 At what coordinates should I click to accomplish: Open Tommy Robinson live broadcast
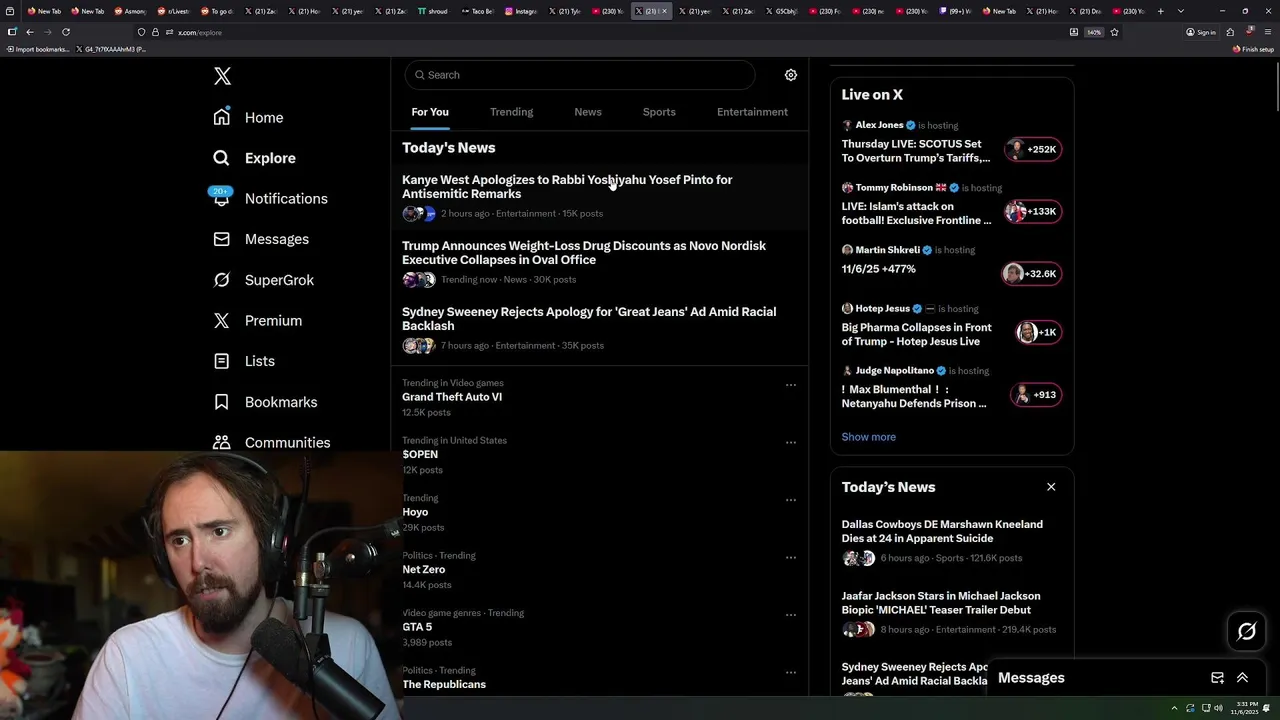click(x=951, y=206)
